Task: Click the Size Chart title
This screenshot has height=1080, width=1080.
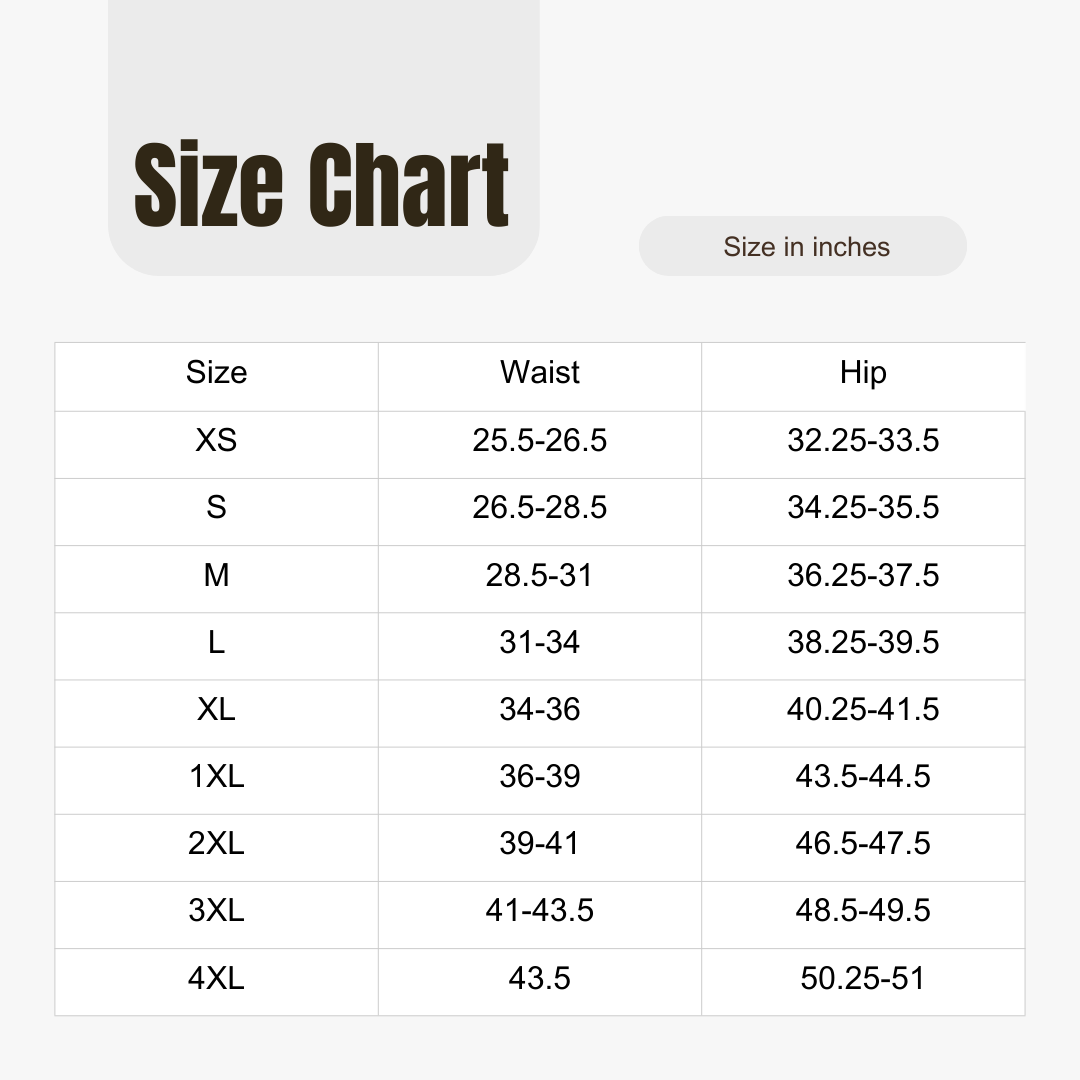Action: pos(321,185)
